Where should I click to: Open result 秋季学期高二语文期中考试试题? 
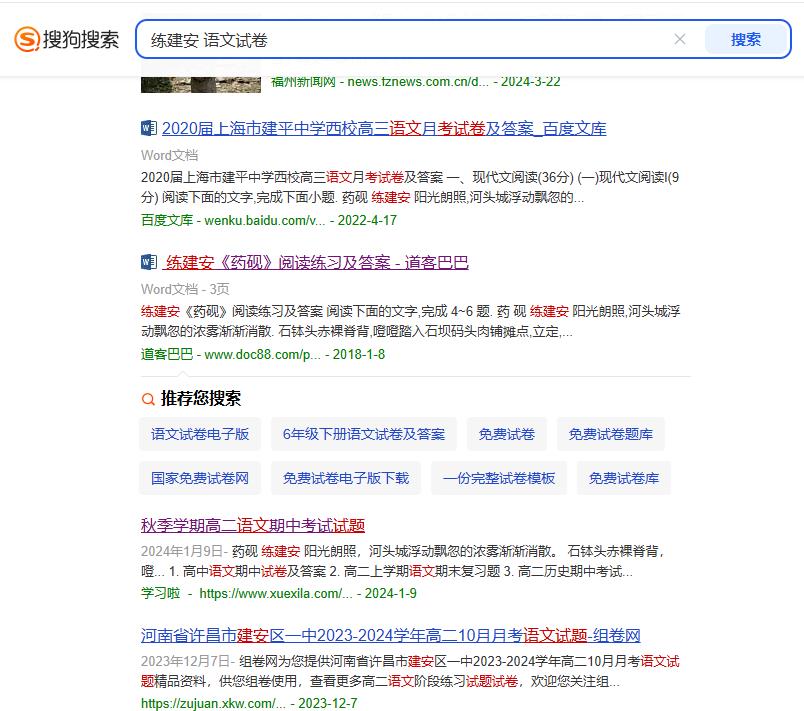(253, 525)
